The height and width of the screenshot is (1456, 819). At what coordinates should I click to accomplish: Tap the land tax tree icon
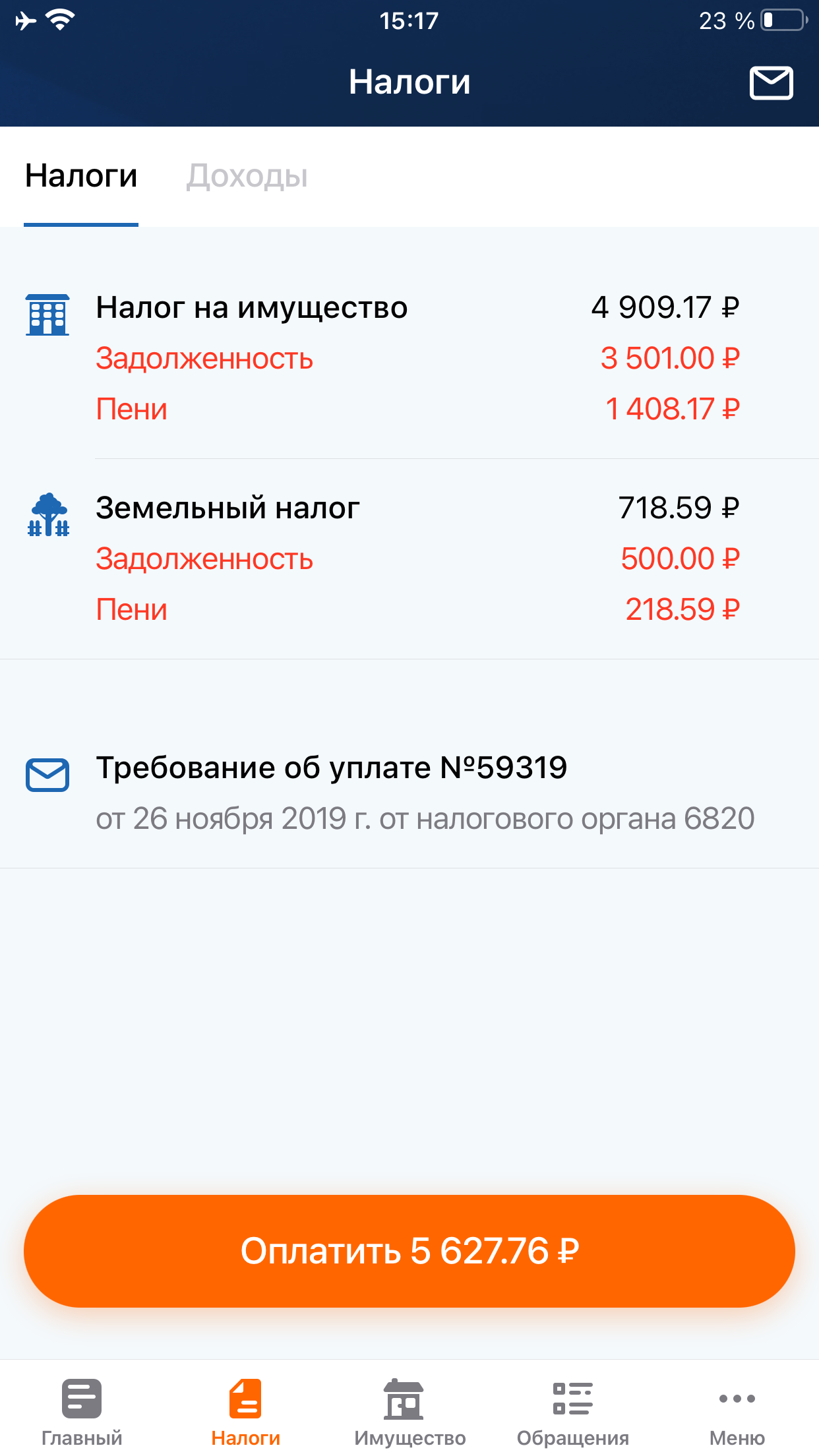point(48,515)
